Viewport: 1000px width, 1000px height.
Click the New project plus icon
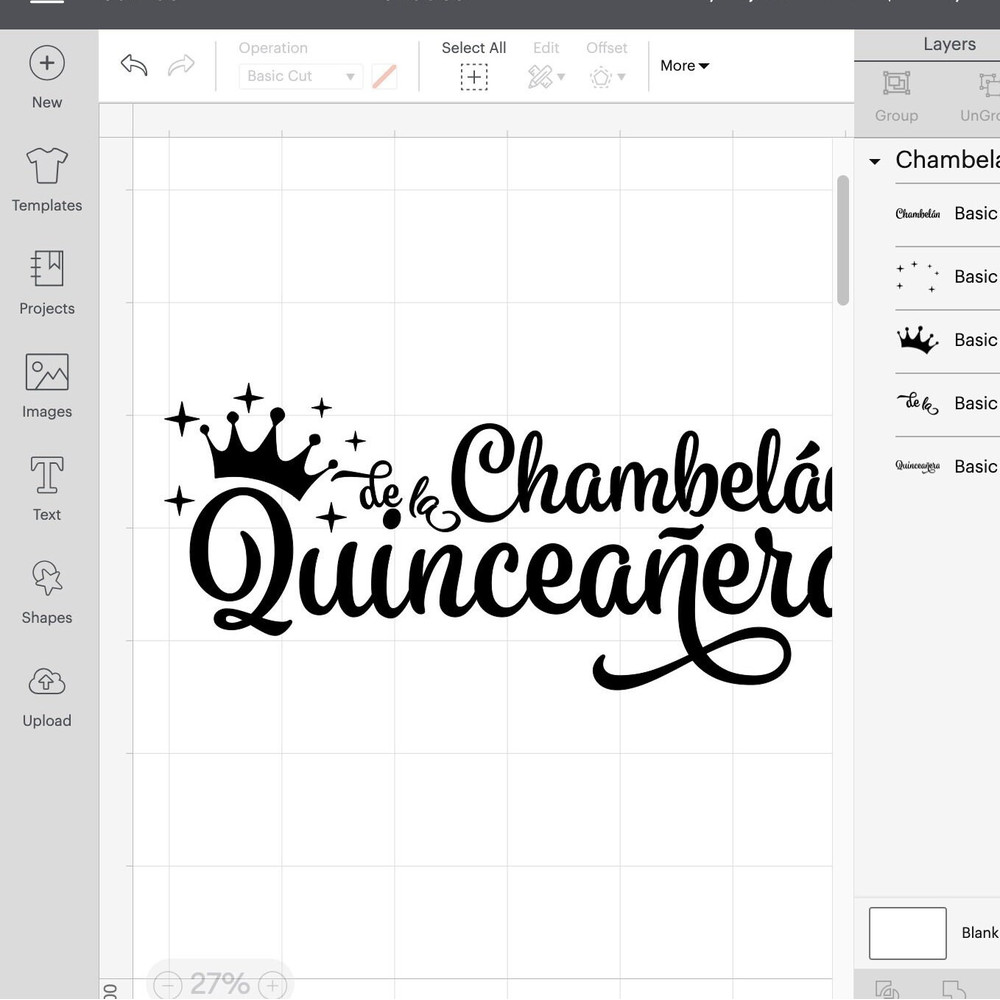(x=47, y=64)
